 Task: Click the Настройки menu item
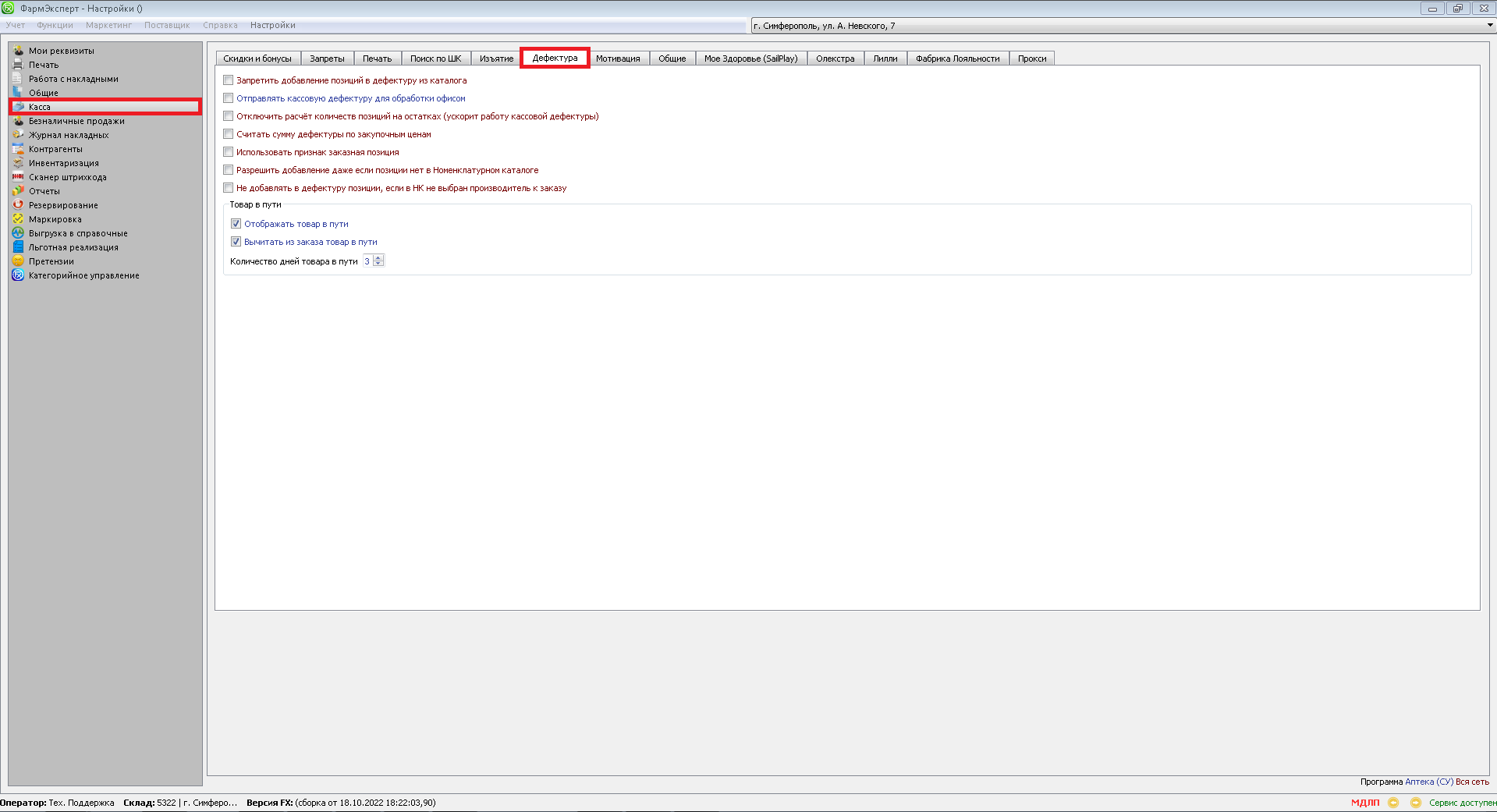coord(272,25)
